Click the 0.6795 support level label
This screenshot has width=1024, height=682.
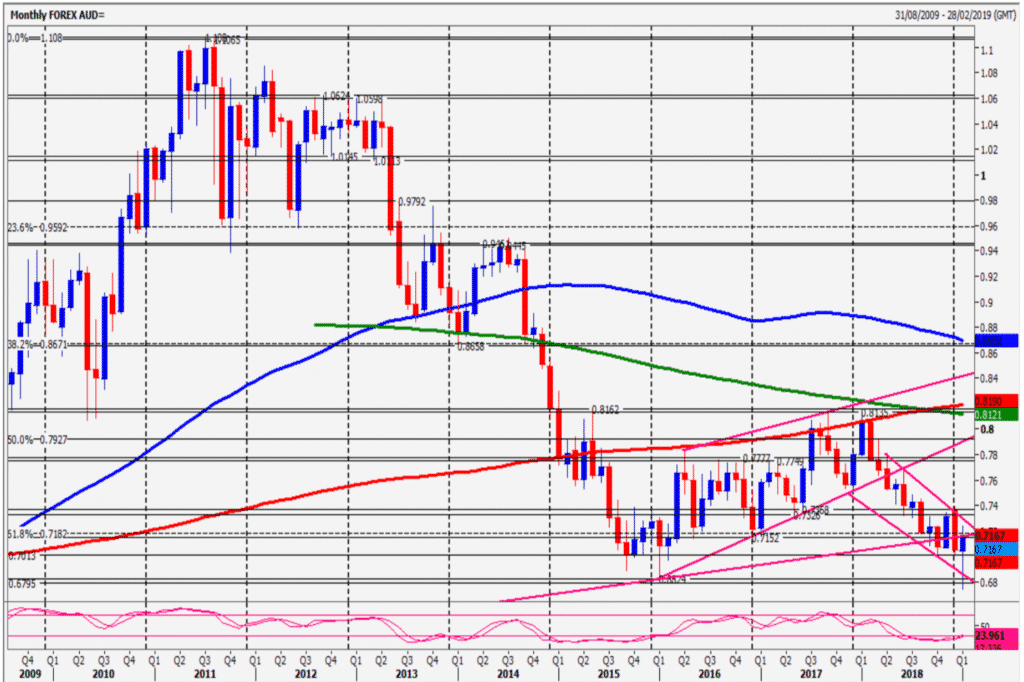click(x=22, y=583)
